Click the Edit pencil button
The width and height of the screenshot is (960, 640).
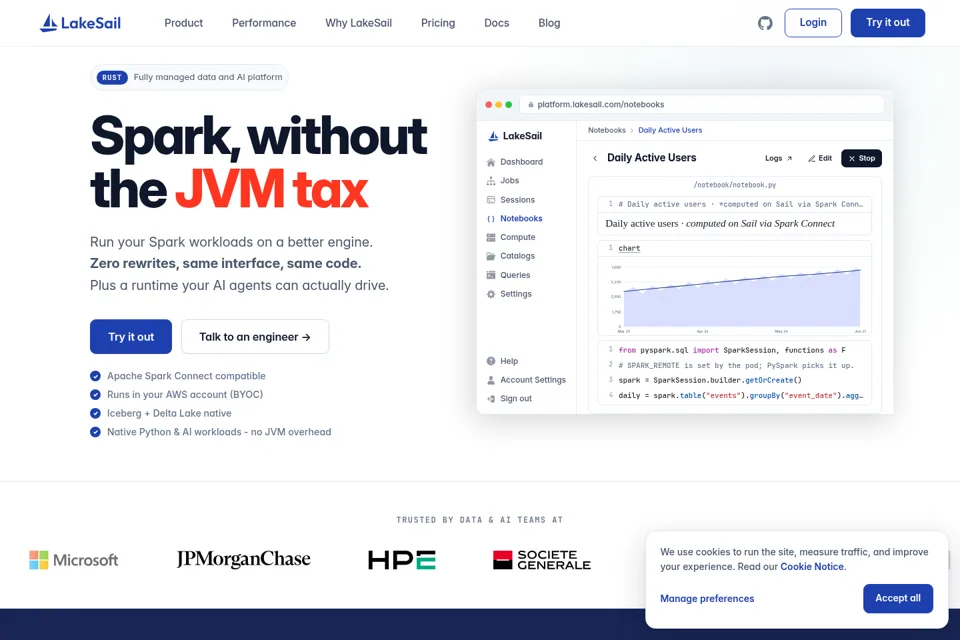tap(820, 158)
